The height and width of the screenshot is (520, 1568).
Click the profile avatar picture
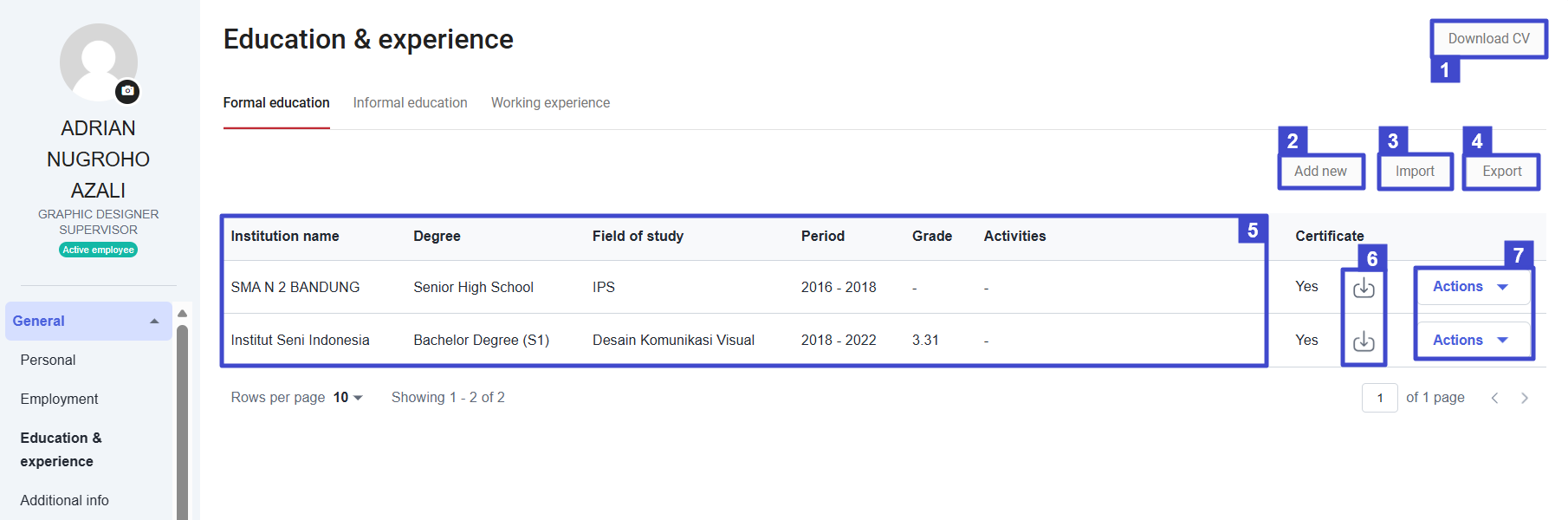98,61
